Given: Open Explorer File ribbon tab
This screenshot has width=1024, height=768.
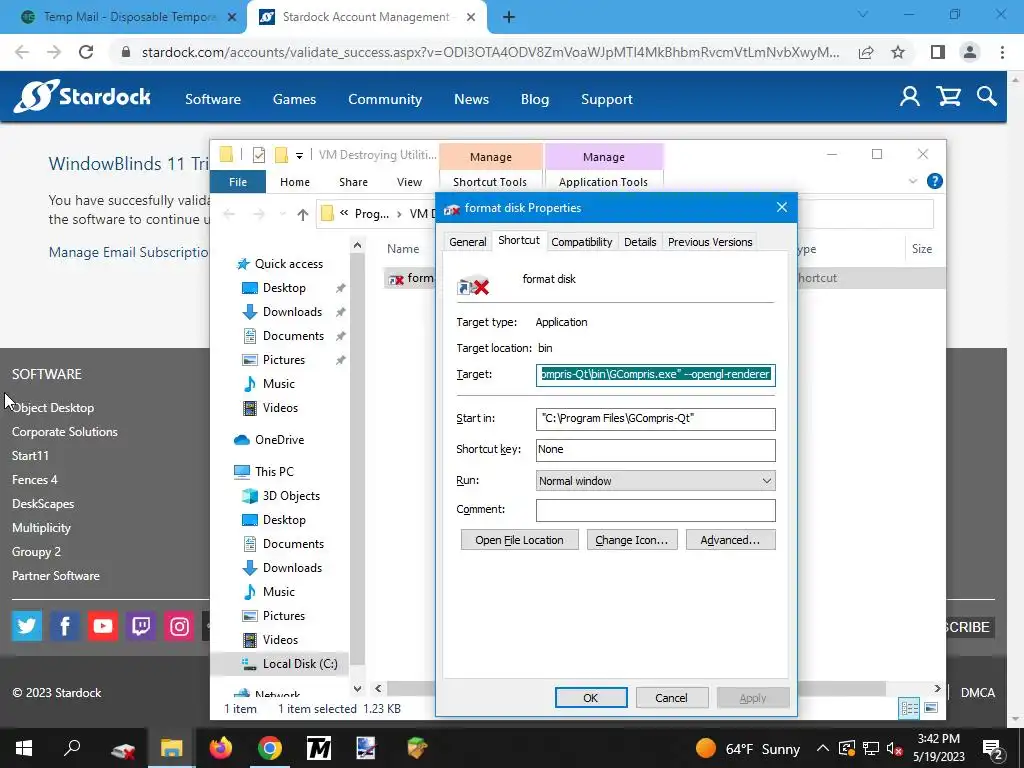Looking at the screenshot, I should [238, 182].
